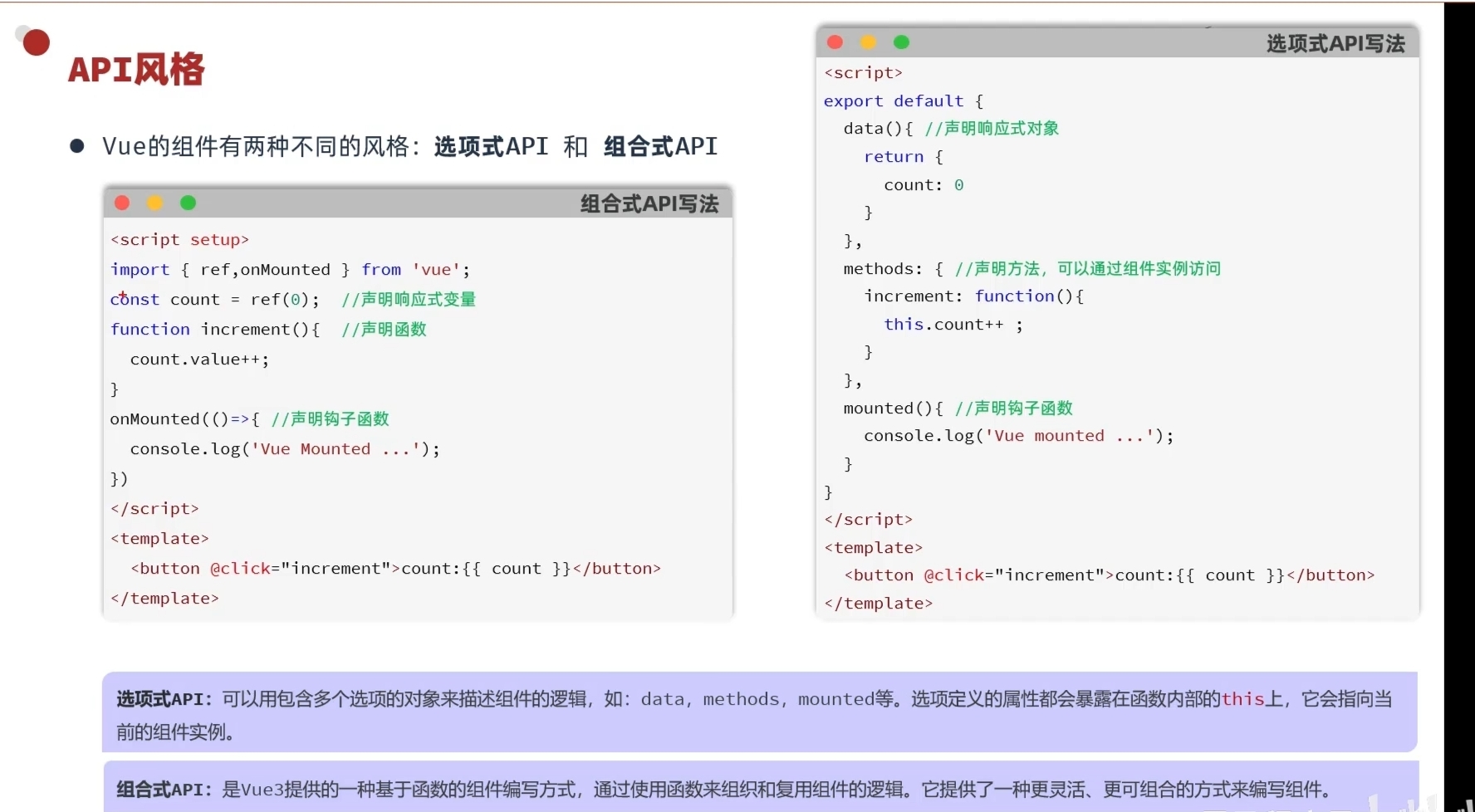The height and width of the screenshot is (812, 1475).
Task: Click the data(){ code
Action: coord(879,129)
